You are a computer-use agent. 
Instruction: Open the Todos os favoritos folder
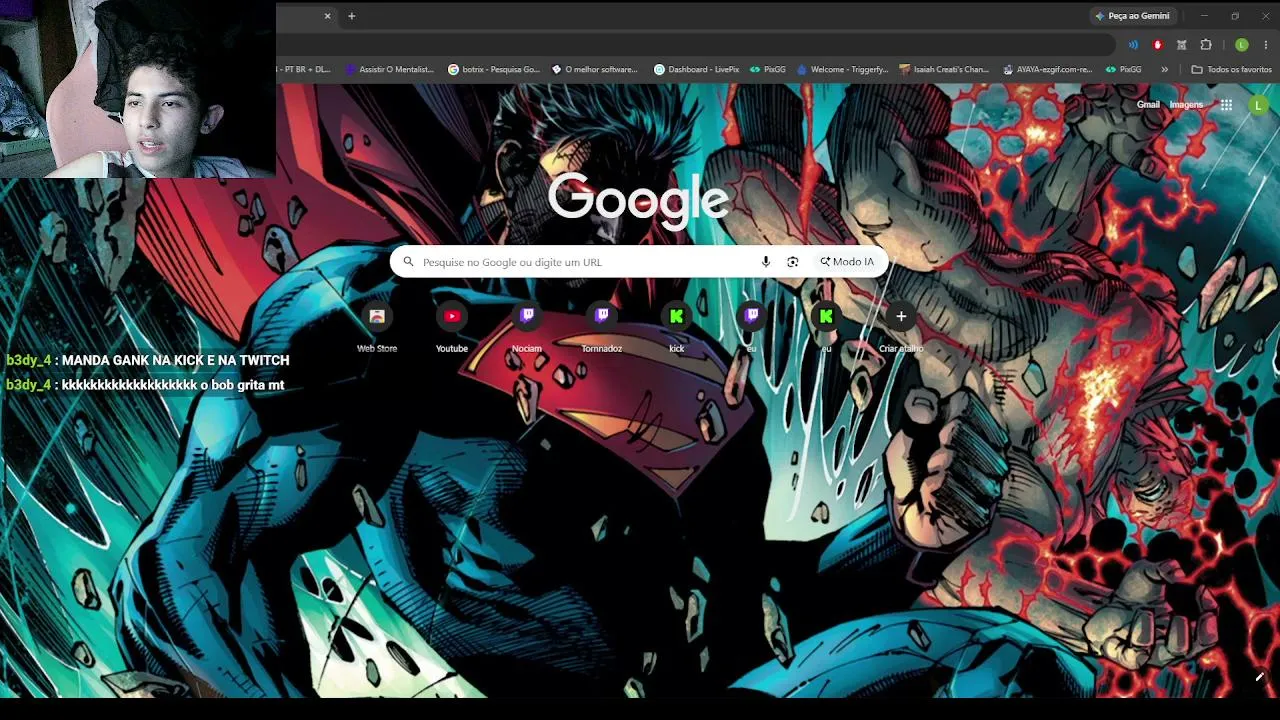[1232, 70]
